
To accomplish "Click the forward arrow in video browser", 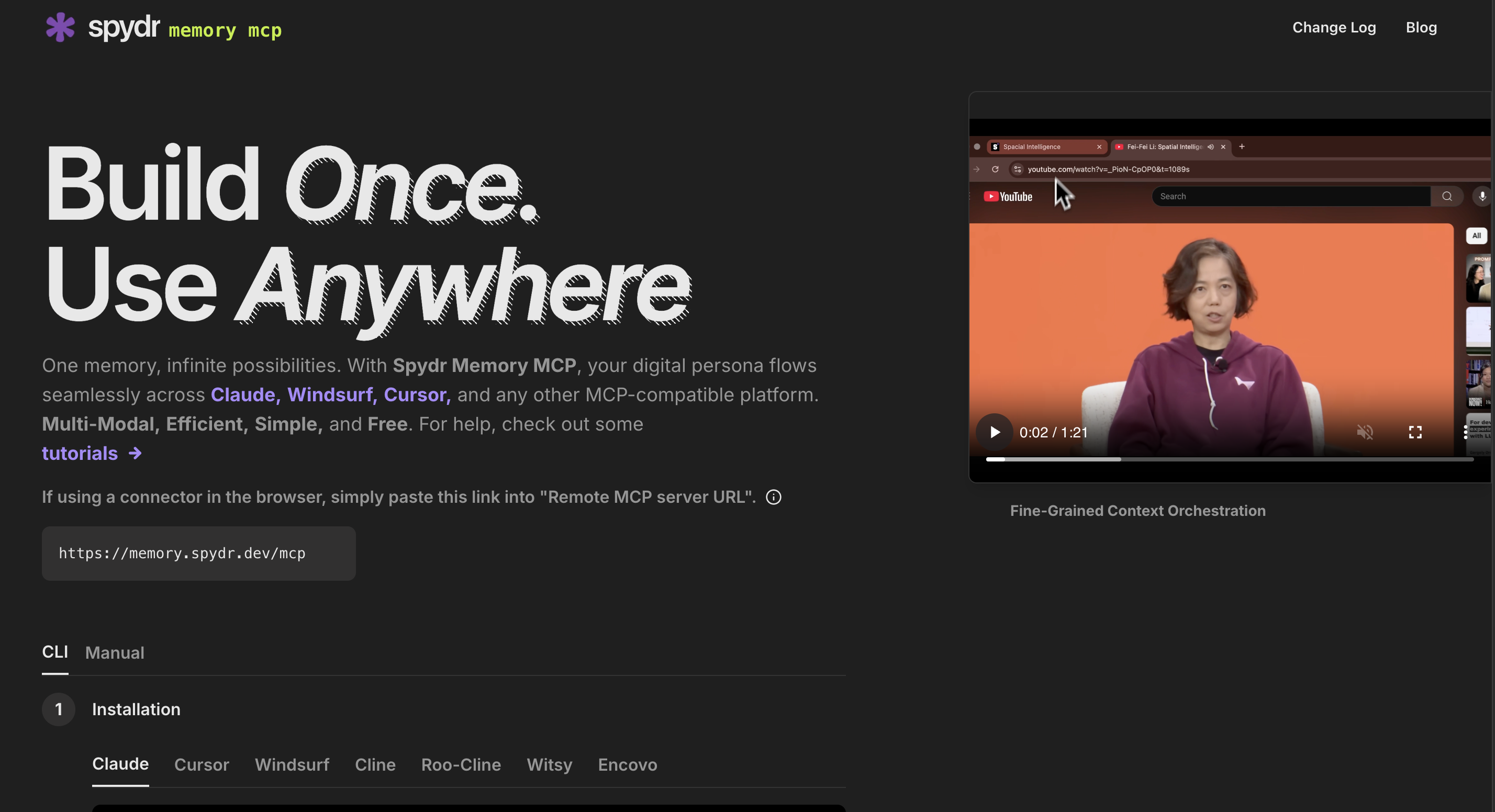I will 976,170.
